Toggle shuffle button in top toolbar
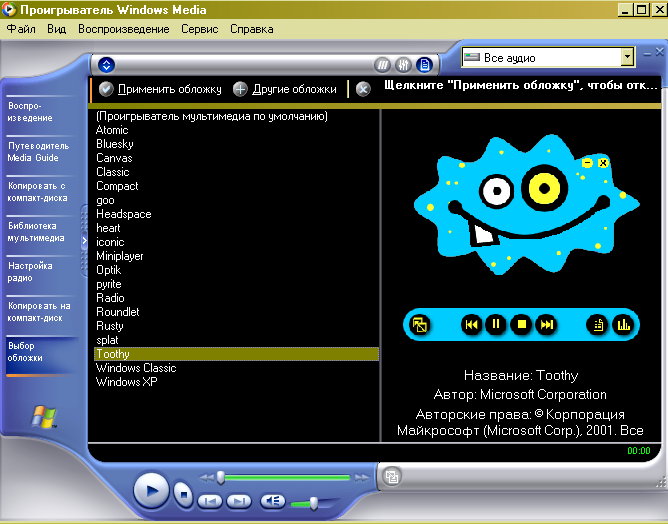The height and width of the screenshot is (524, 668). 383,65
